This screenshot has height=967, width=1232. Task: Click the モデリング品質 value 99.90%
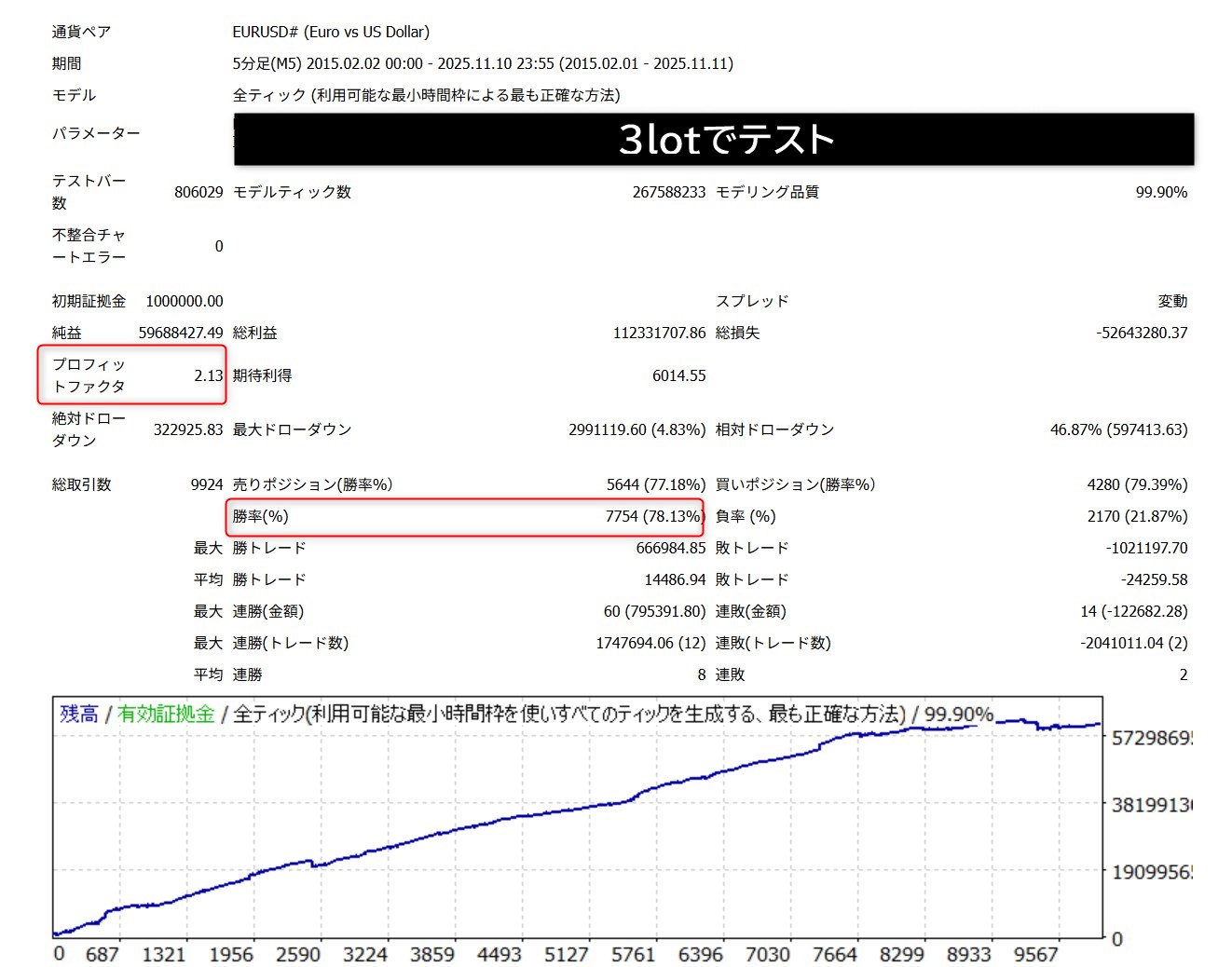pos(1160,192)
